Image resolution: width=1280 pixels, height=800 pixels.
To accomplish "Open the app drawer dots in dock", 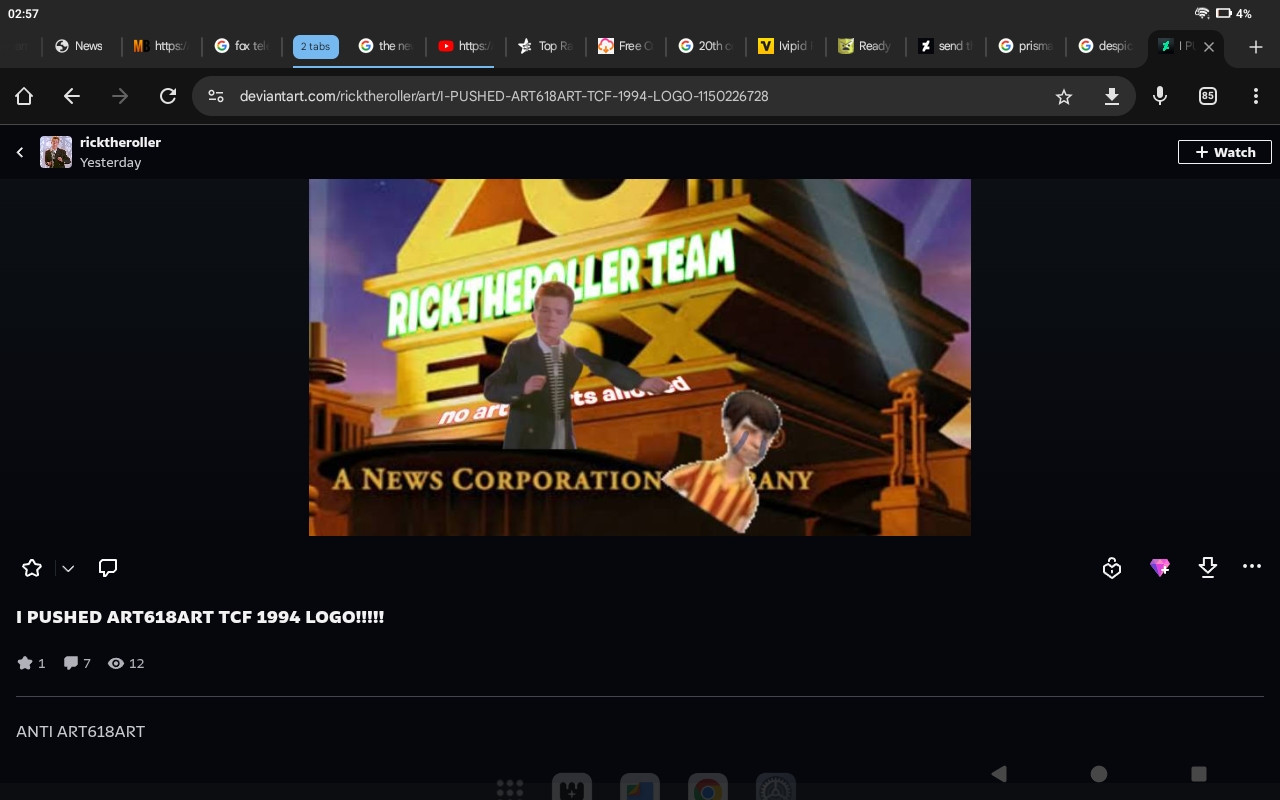I will point(510,789).
